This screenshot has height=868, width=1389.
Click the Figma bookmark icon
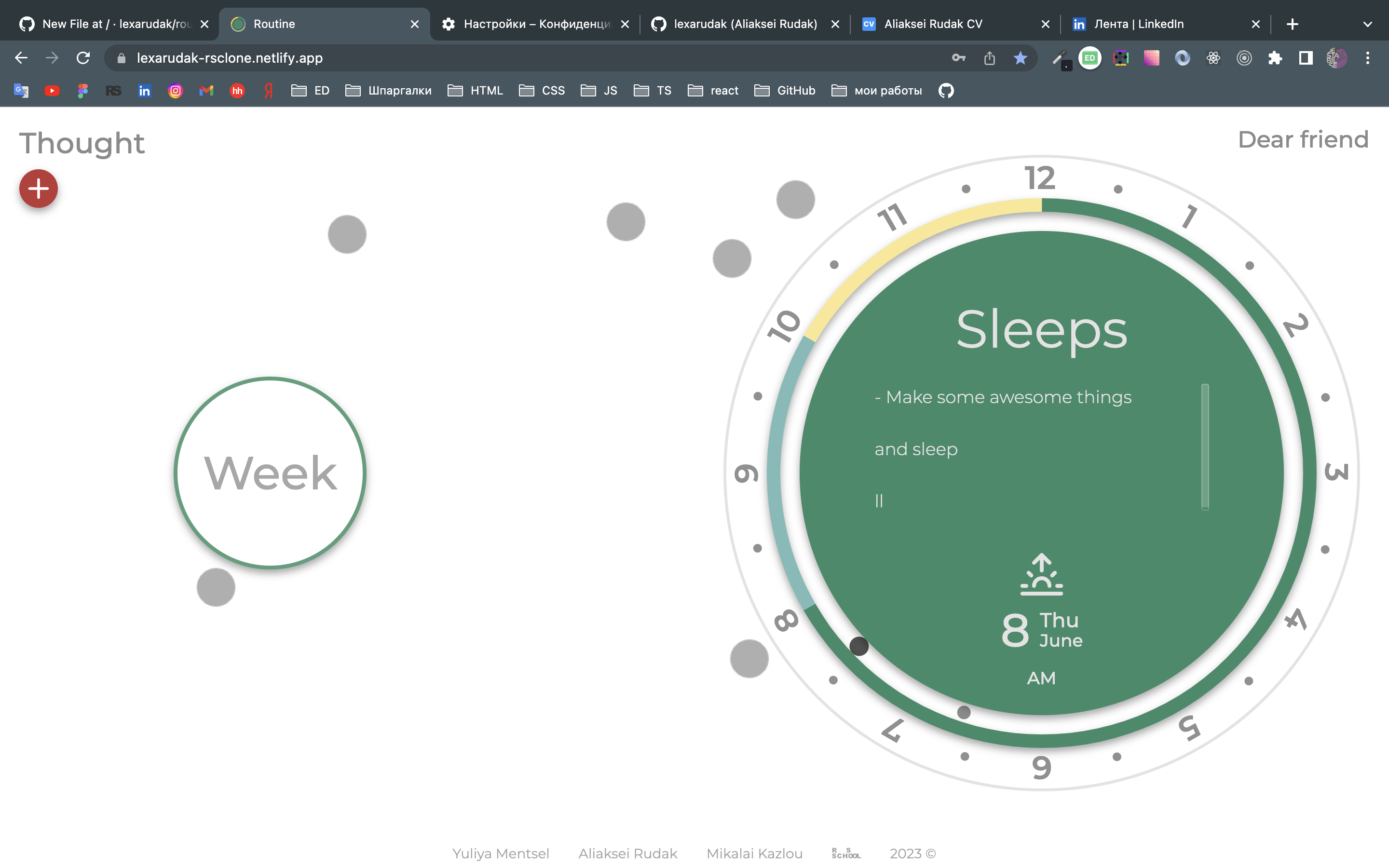click(82, 91)
